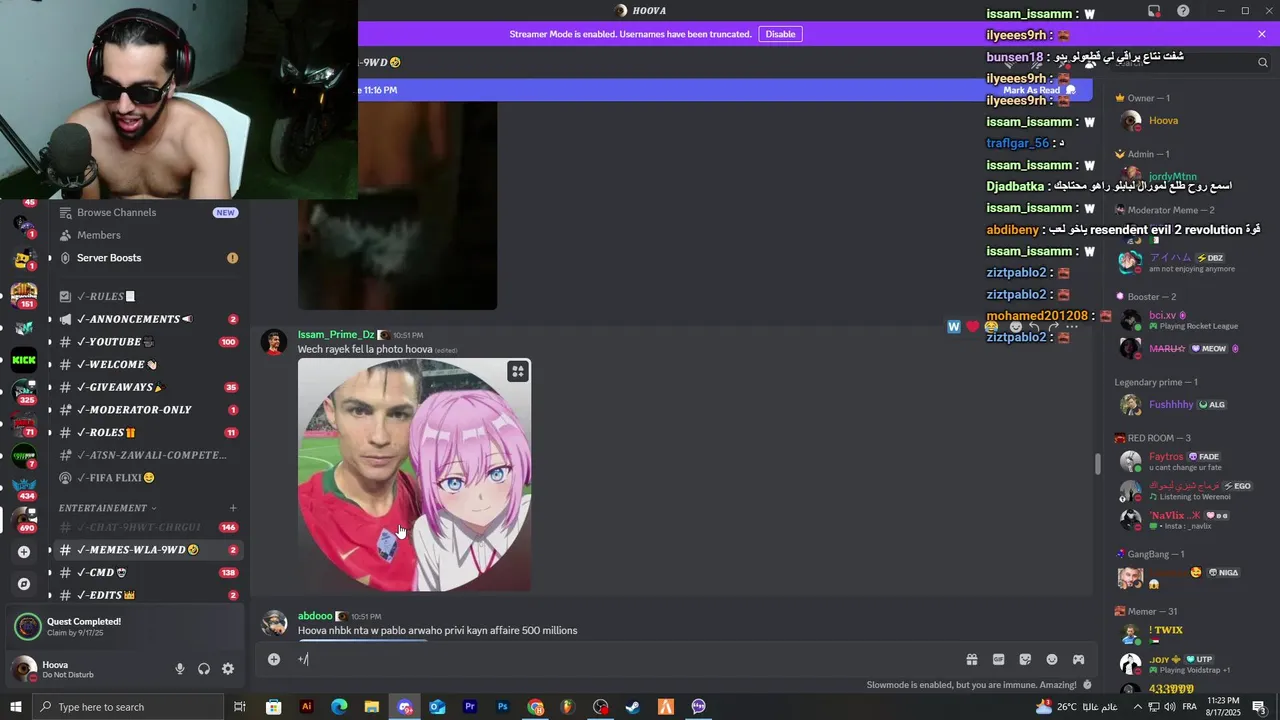Image resolution: width=1280 pixels, height=720 pixels.
Task: Open Members list item
Action: point(147,235)
